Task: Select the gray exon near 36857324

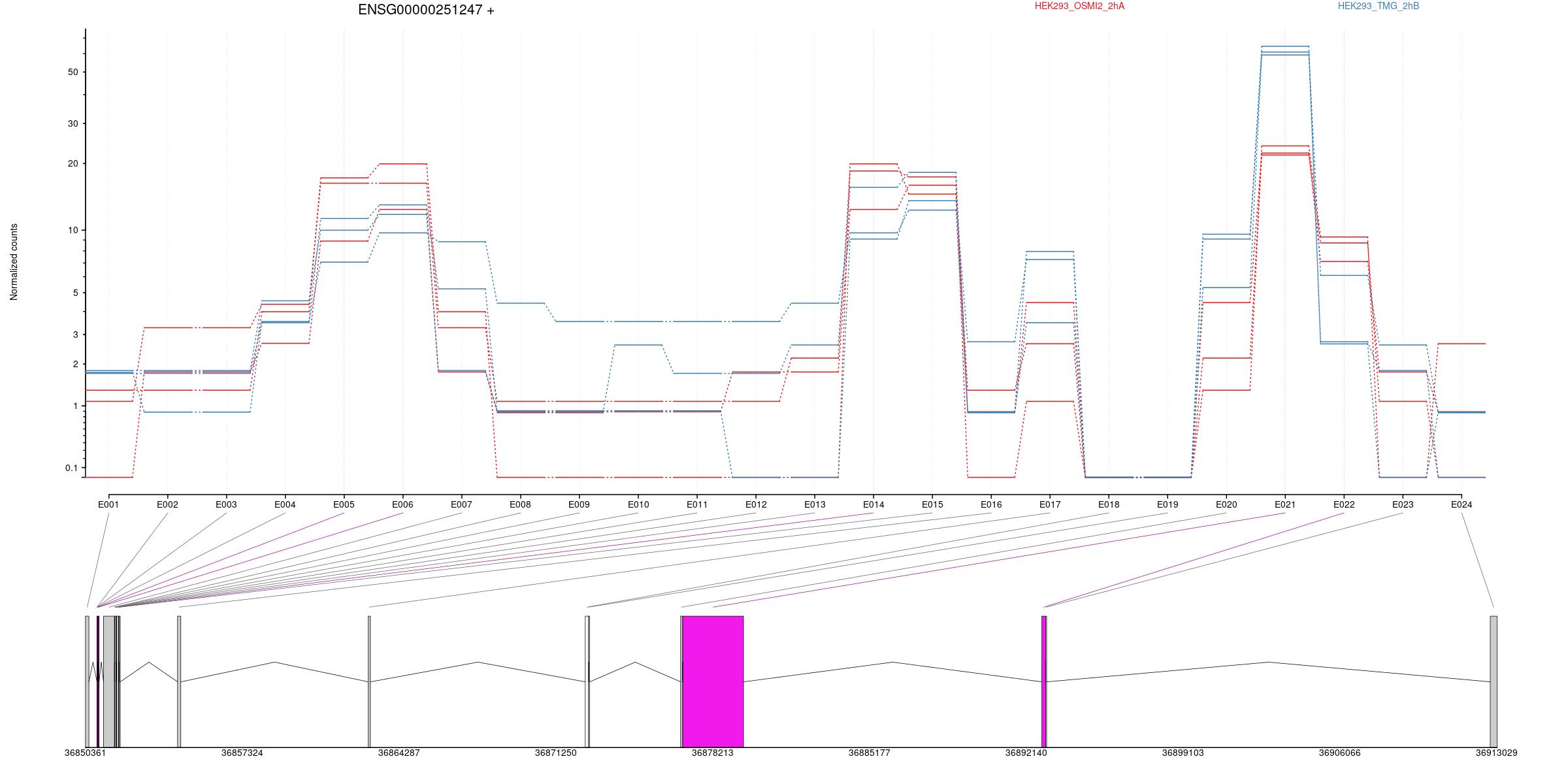Action: [x=179, y=681]
